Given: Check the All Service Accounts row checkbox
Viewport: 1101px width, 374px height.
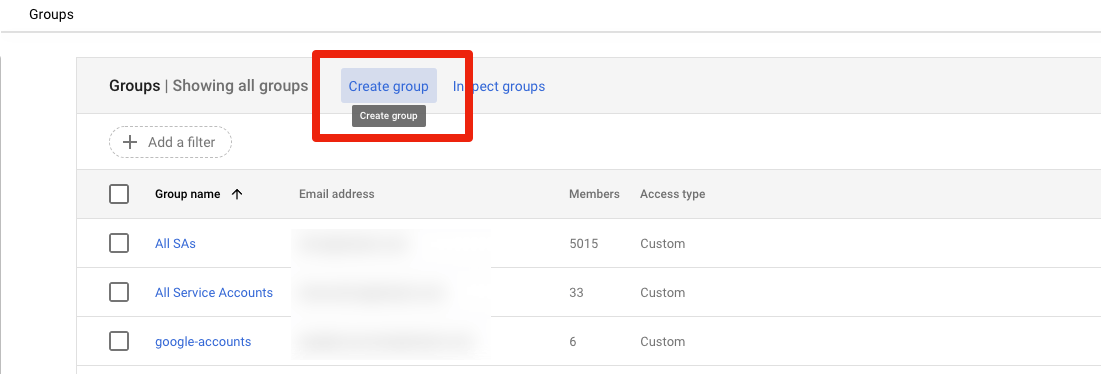Looking at the screenshot, I should click(119, 293).
